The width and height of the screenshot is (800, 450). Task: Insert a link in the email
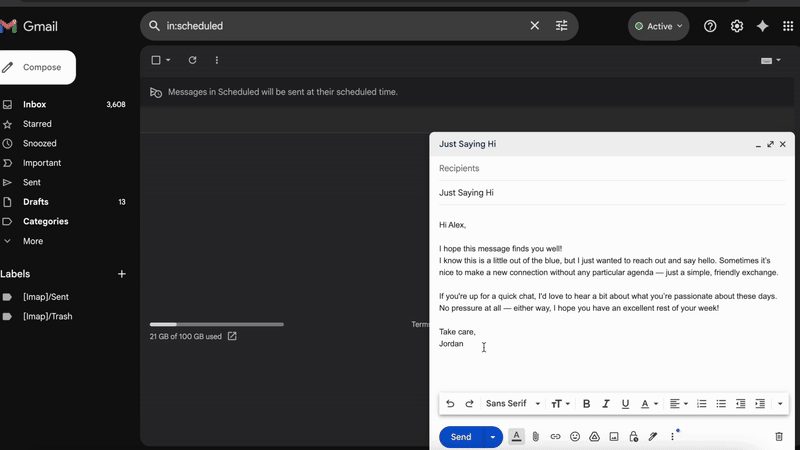coord(555,437)
